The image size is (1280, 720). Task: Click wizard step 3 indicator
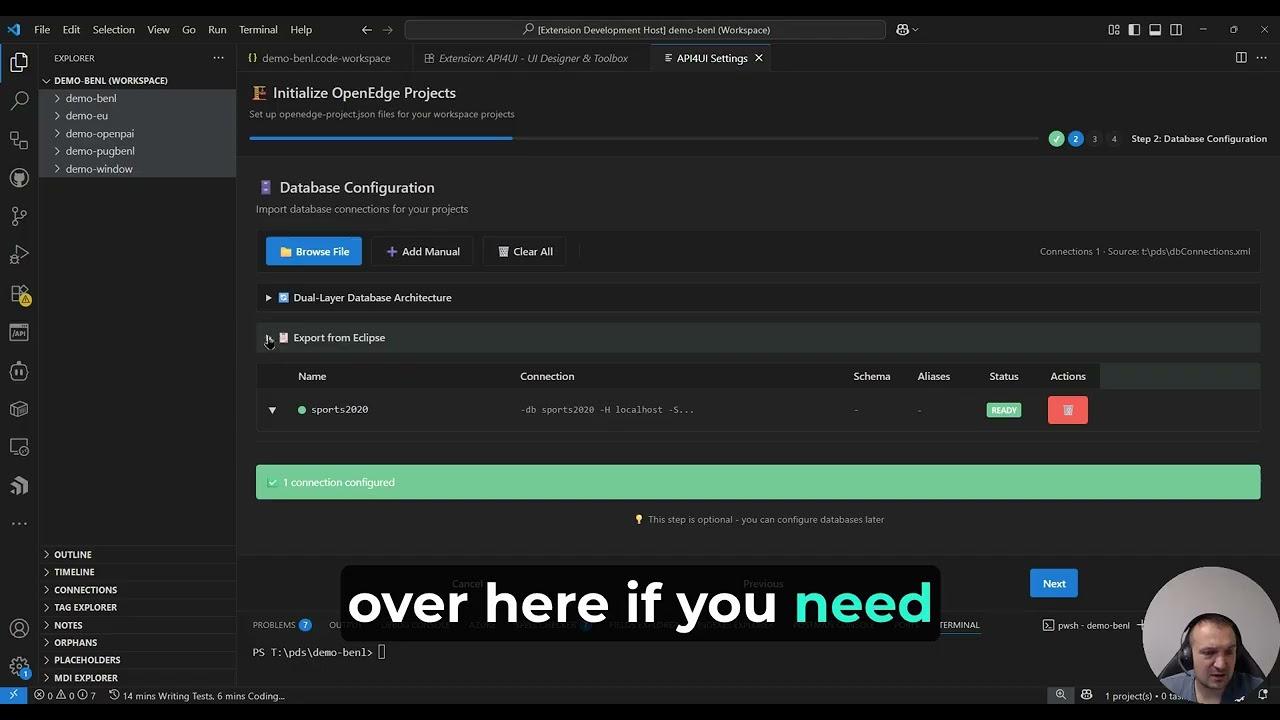1094,139
